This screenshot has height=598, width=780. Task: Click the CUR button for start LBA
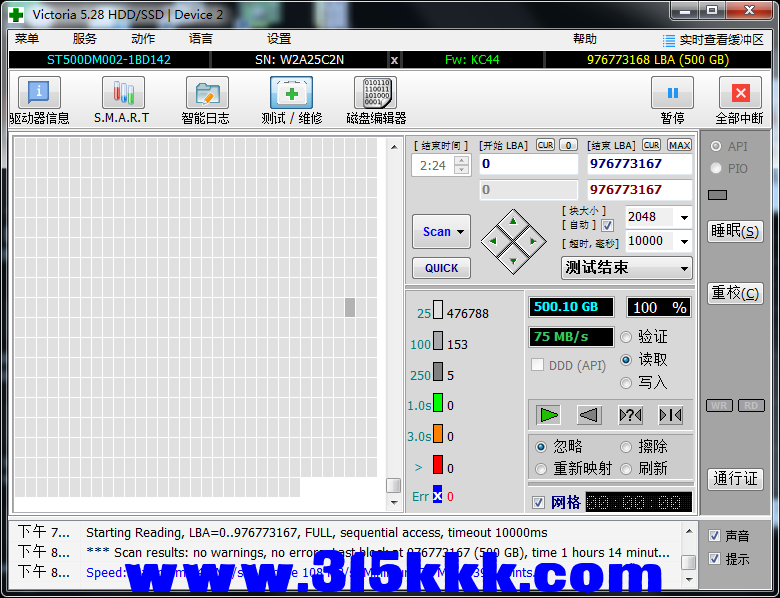click(545, 145)
